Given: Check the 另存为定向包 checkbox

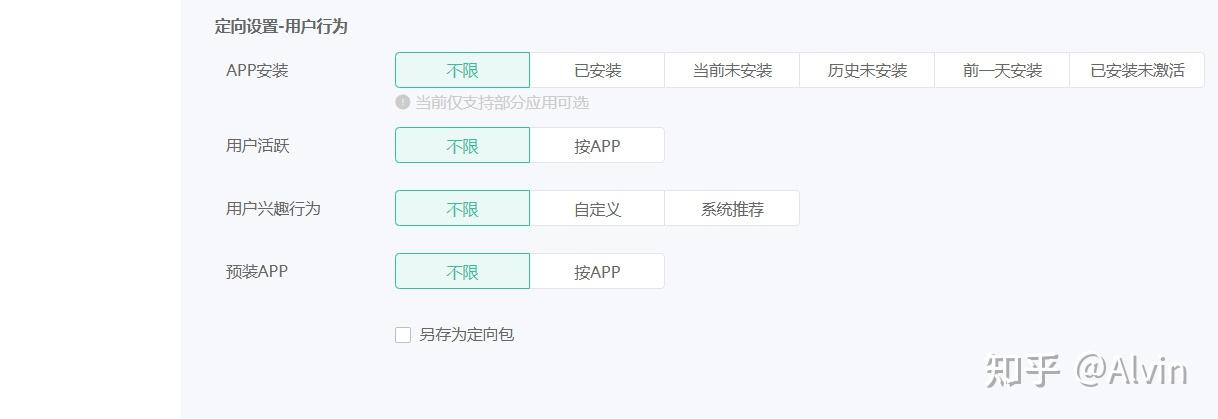Looking at the screenshot, I should coord(403,335).
